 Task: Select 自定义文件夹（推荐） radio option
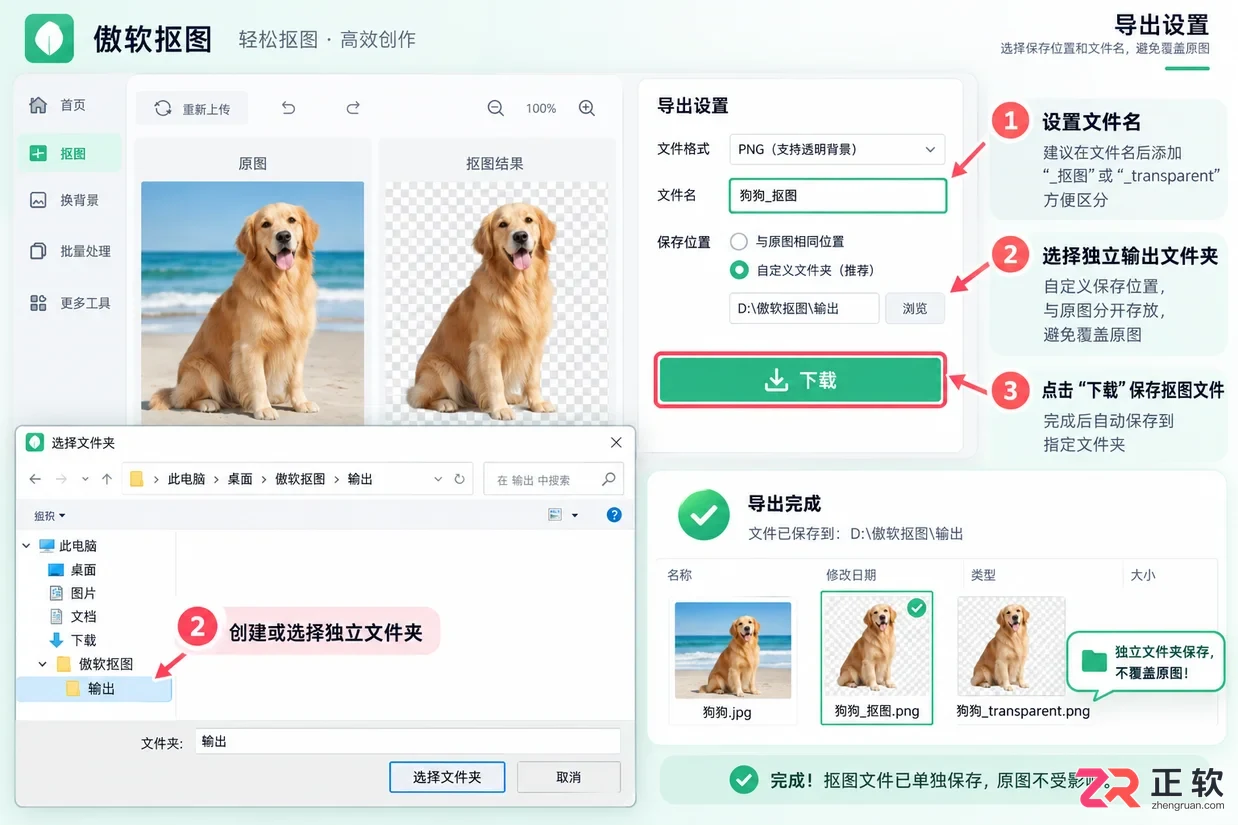[739, 269]
